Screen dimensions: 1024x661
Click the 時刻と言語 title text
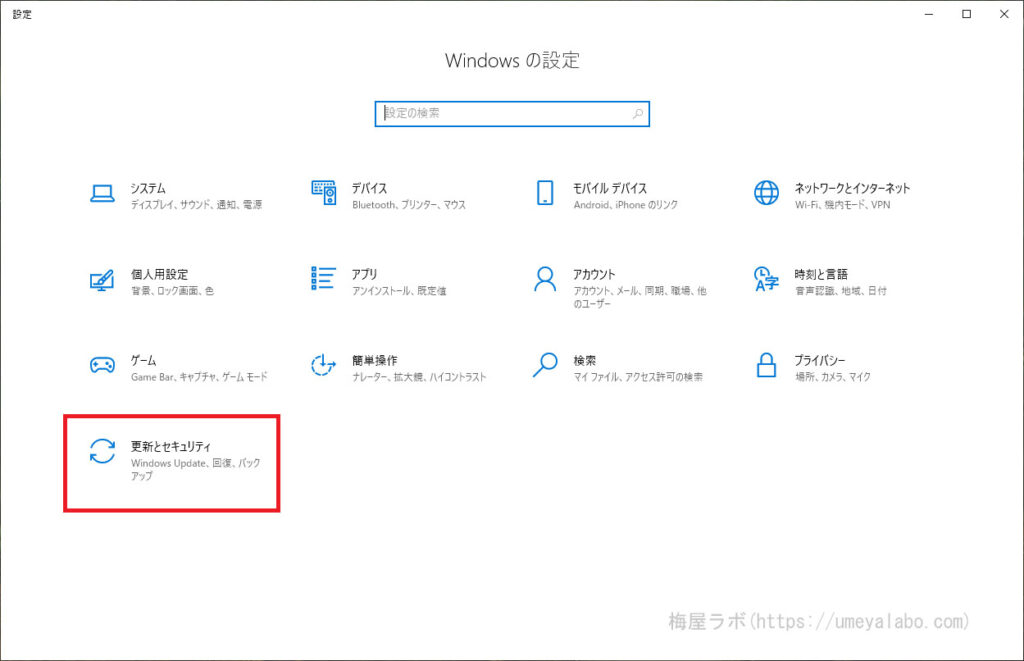coord(821,274)
